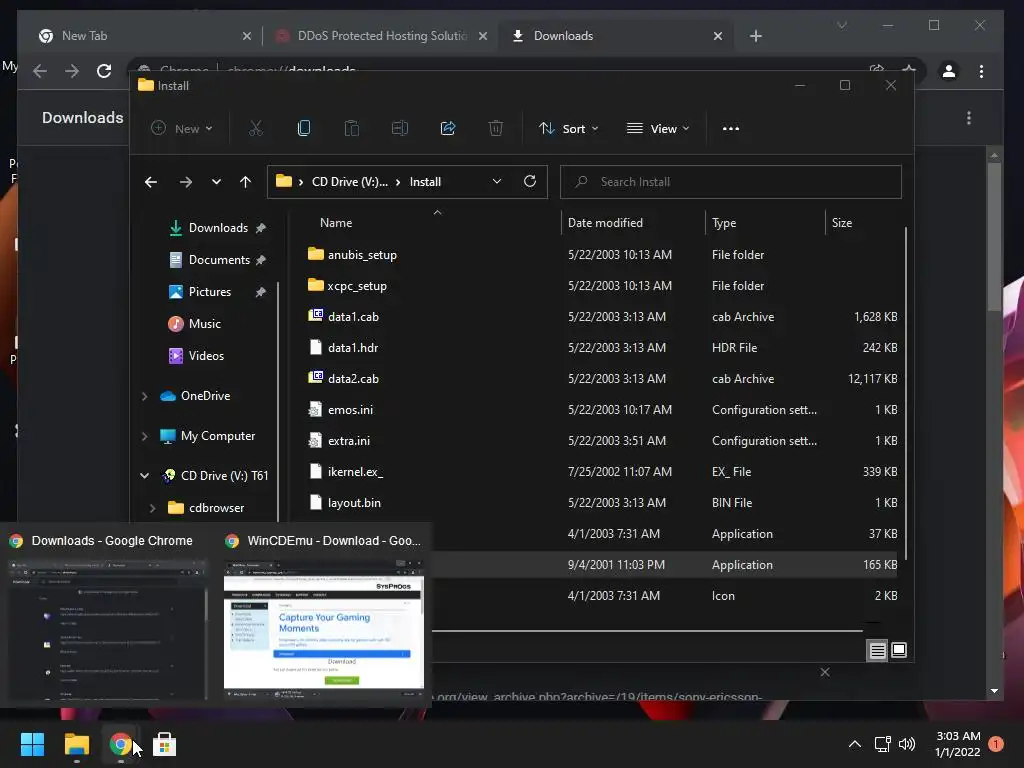Viewport: 1024px width, 768px height.
Task: Go back in the Install Explorer window
Action: point(151,182)
